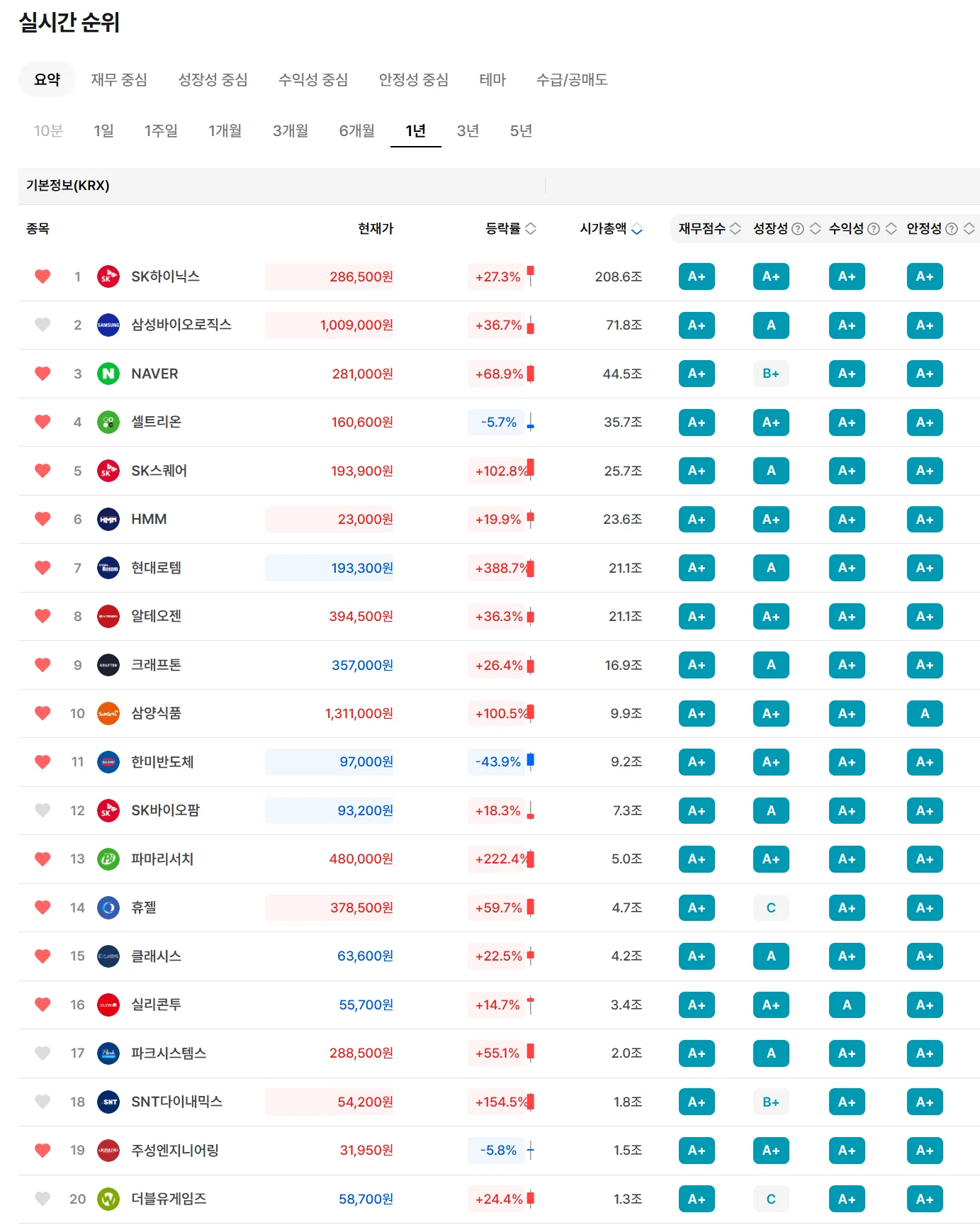Viewport: 980px width, 1225px height.
Task: Click the 현대로템 logo icon
Action: tap(108, 568)
